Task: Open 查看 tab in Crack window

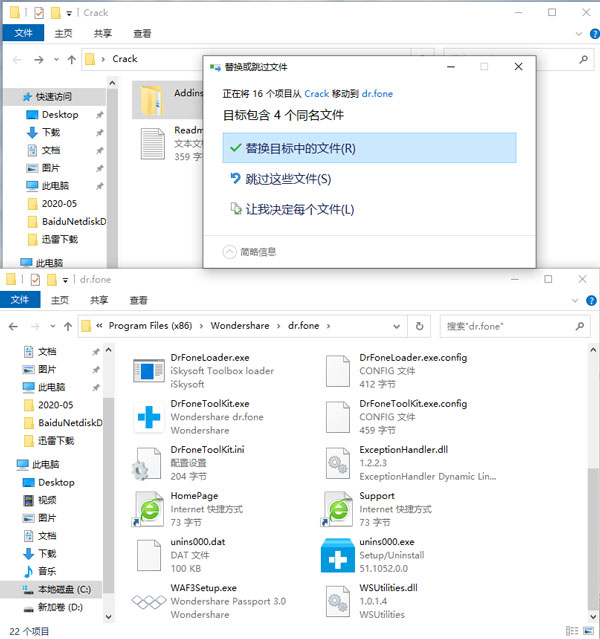Action: 142,33
